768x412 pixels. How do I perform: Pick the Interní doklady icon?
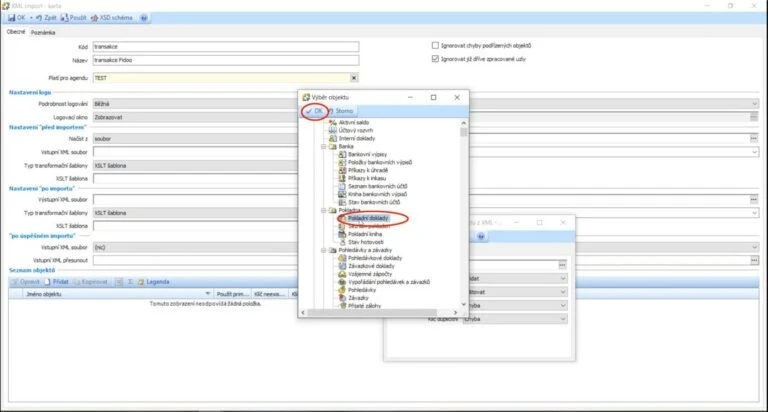point(333,139)
